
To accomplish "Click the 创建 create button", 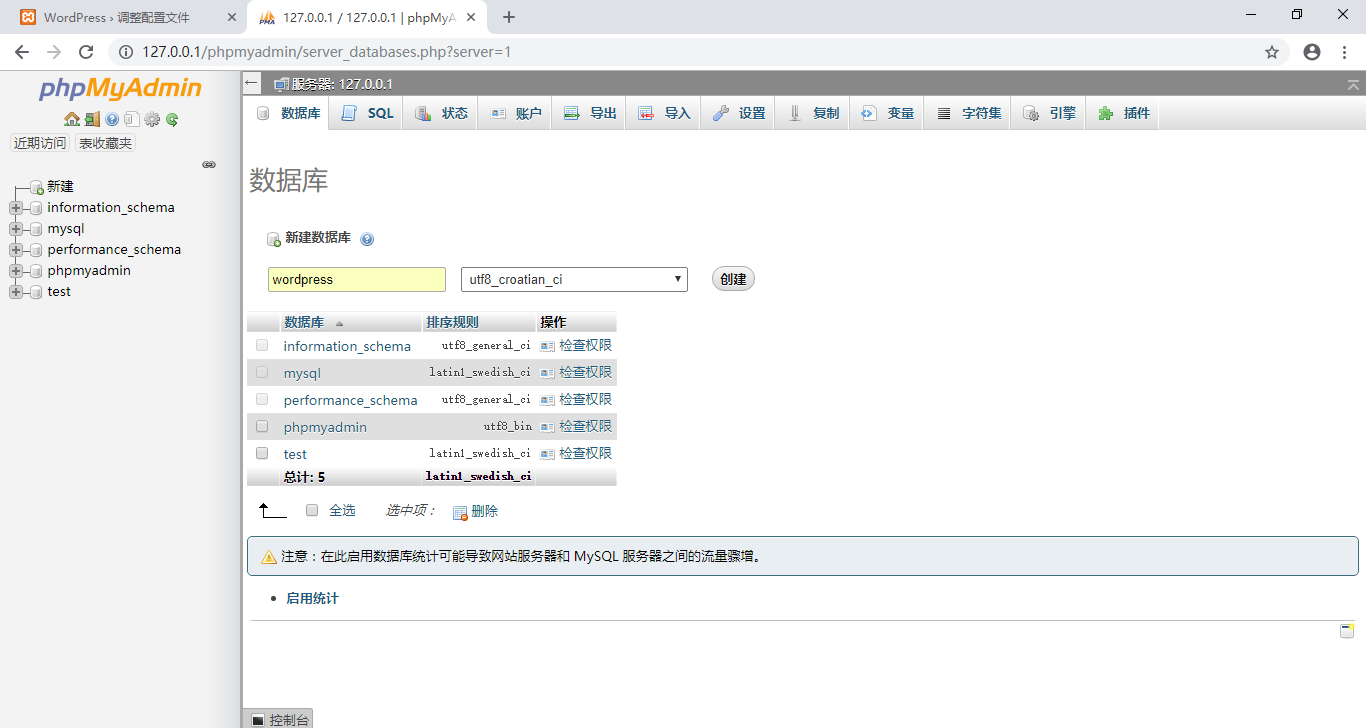I will 733,279.
